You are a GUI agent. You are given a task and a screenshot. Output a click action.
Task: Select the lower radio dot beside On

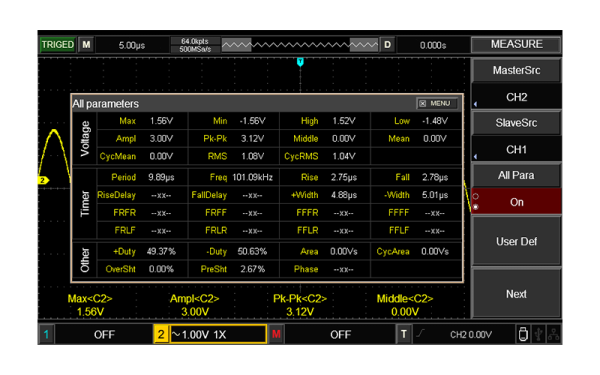coord(476,207)
